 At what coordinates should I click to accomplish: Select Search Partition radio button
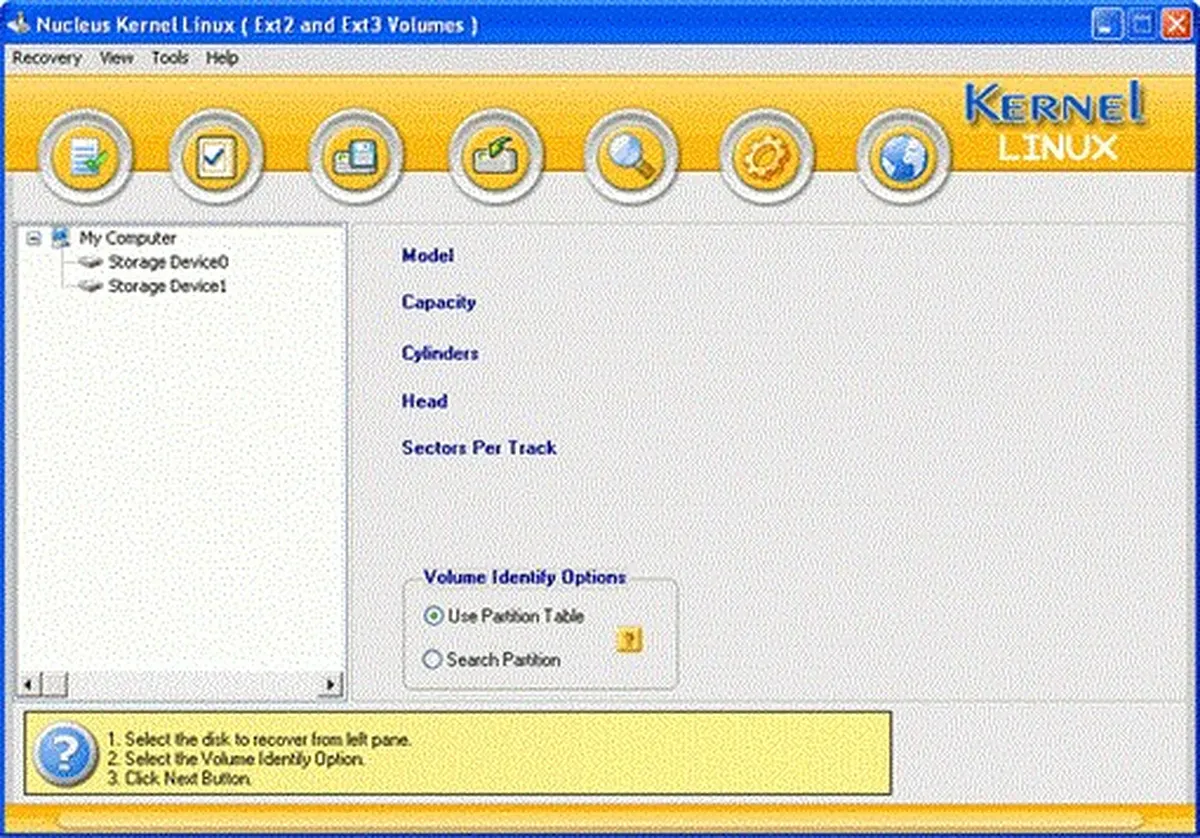coord(433,660)
